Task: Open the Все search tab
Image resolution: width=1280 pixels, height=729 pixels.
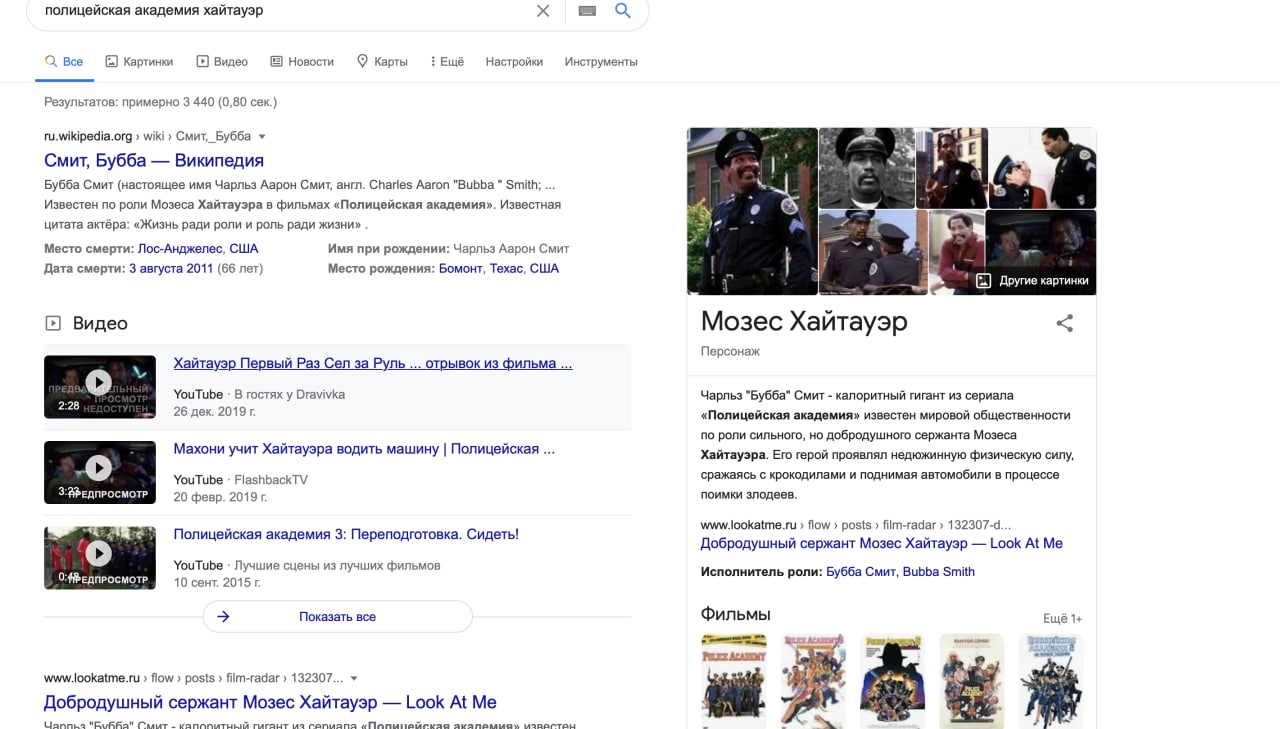Action: click(64, 62)
